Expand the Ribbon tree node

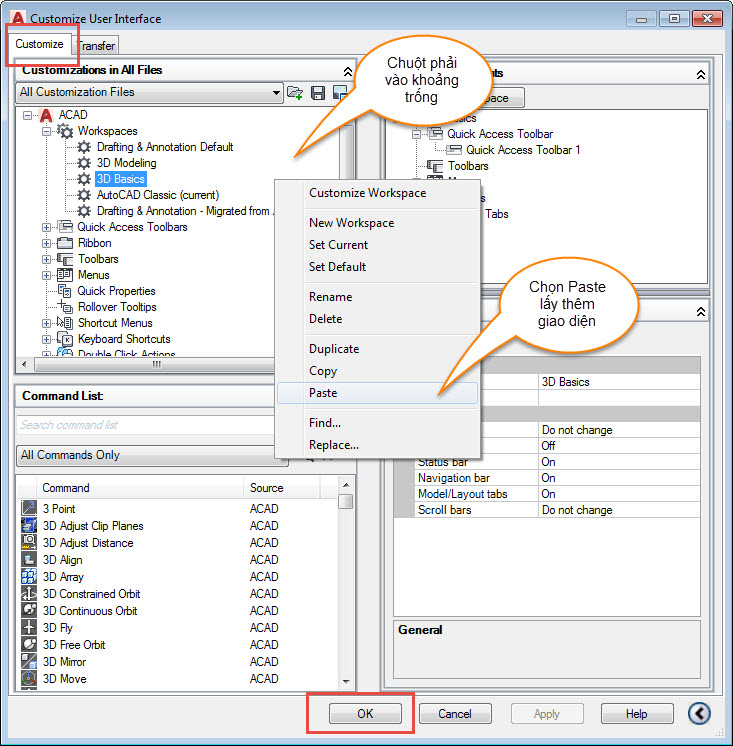[47, 244]
